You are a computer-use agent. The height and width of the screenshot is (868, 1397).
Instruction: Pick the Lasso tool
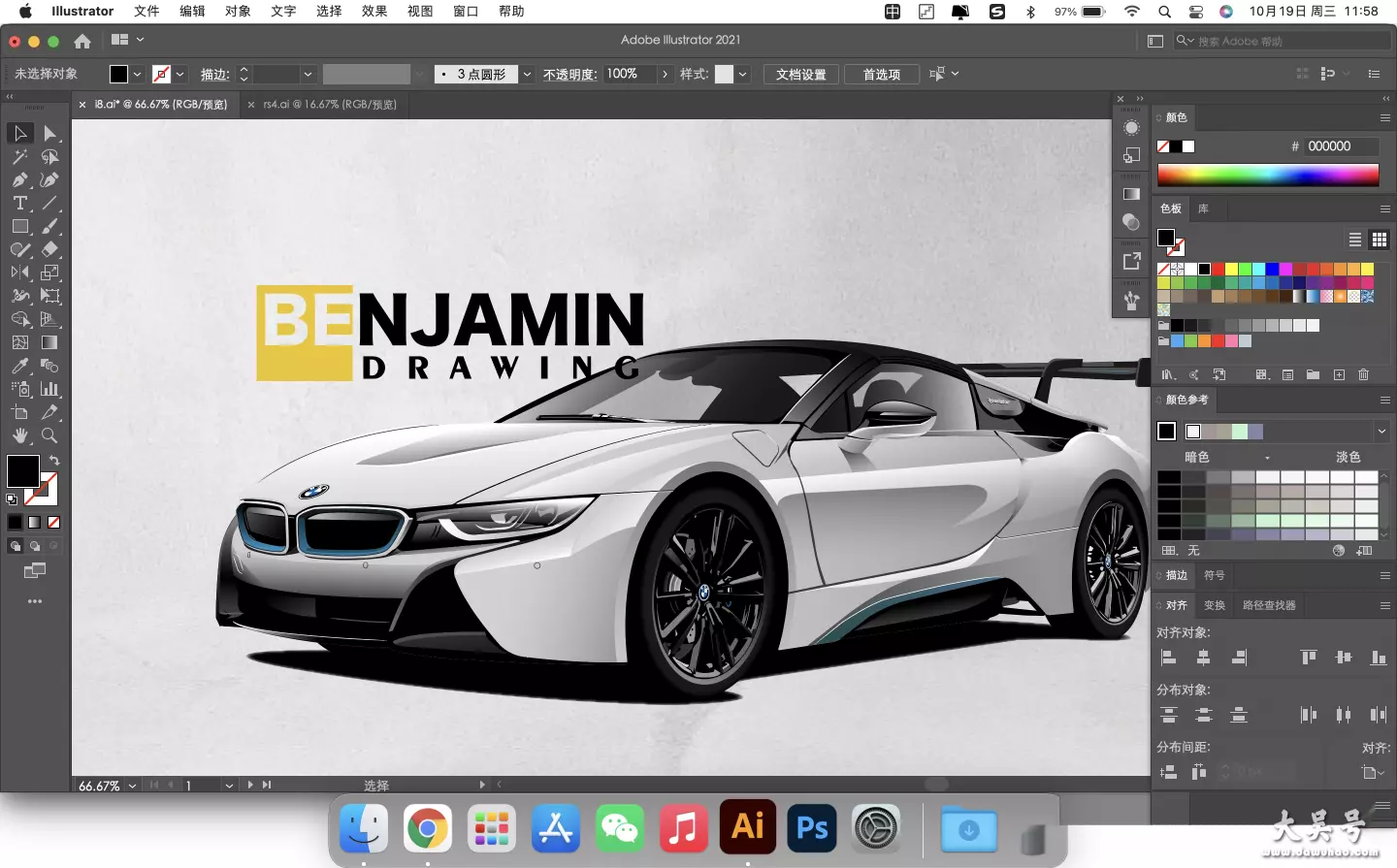pos(50,156)
